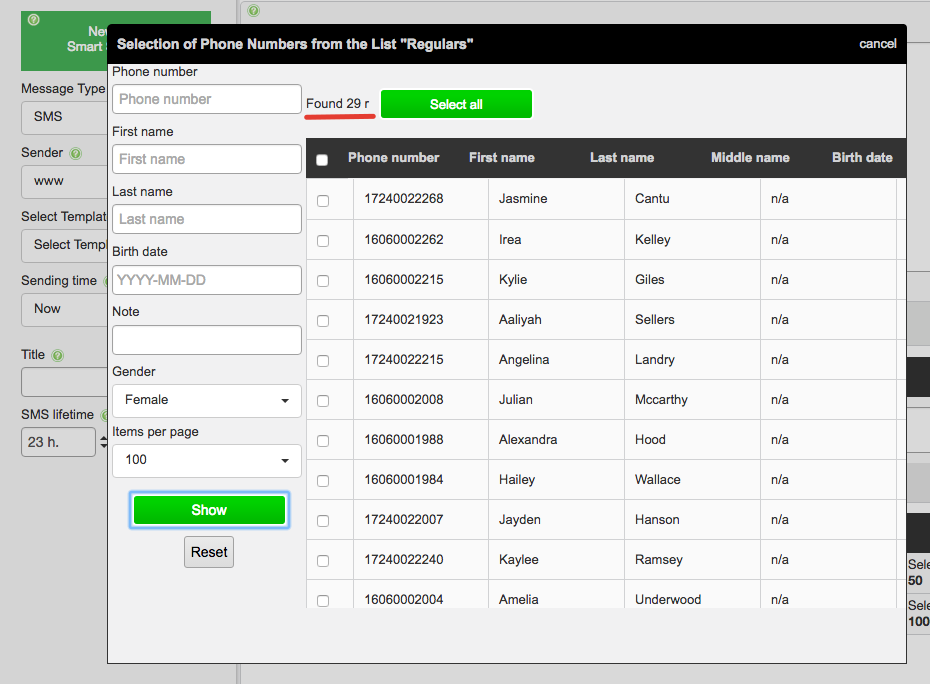Open the Message Type SMS dropdown
This screenshot has width=930, height=684.
coord(65,117)
